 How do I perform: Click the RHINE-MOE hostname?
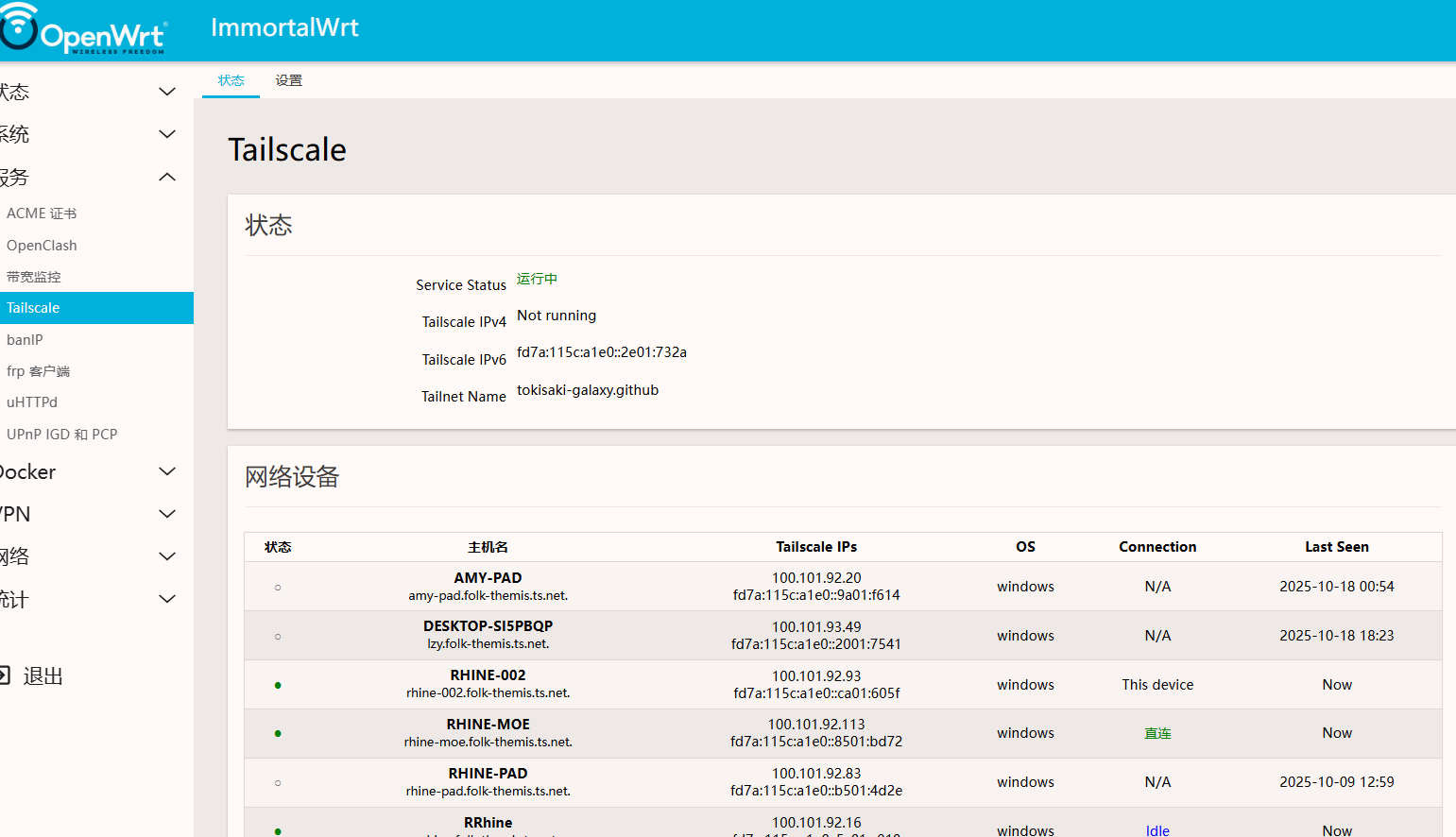tap(488, 725)
